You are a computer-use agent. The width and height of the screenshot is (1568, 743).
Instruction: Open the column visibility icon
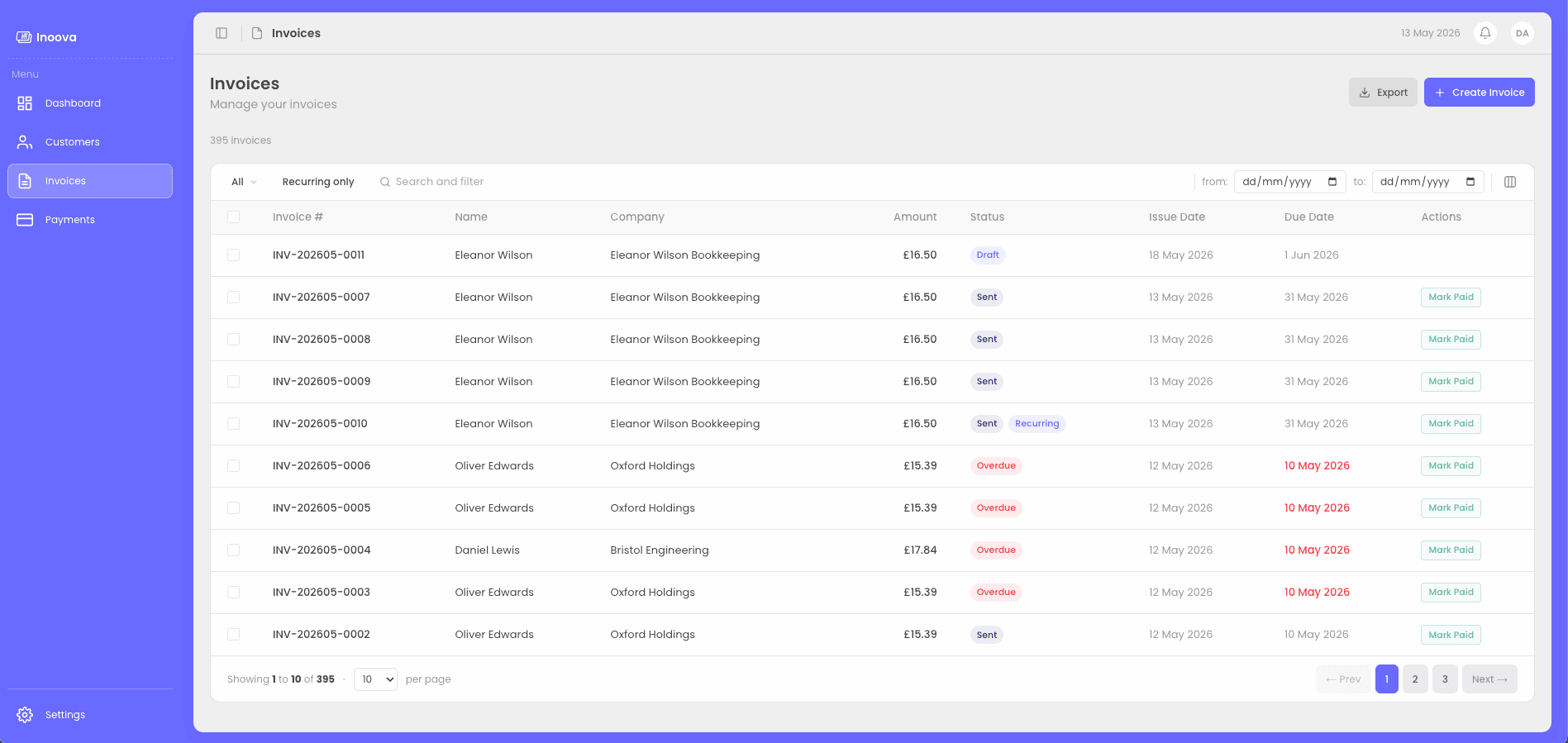(1510, 182)
